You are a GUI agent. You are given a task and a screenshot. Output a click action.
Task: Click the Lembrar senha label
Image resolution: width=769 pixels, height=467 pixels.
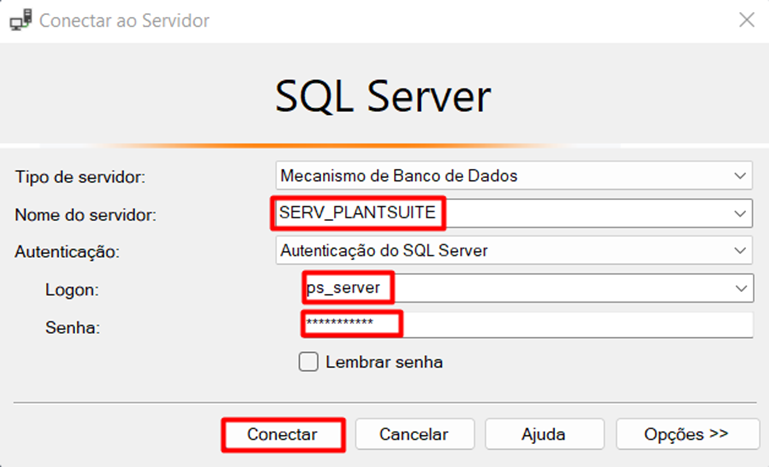coord(384,363)
